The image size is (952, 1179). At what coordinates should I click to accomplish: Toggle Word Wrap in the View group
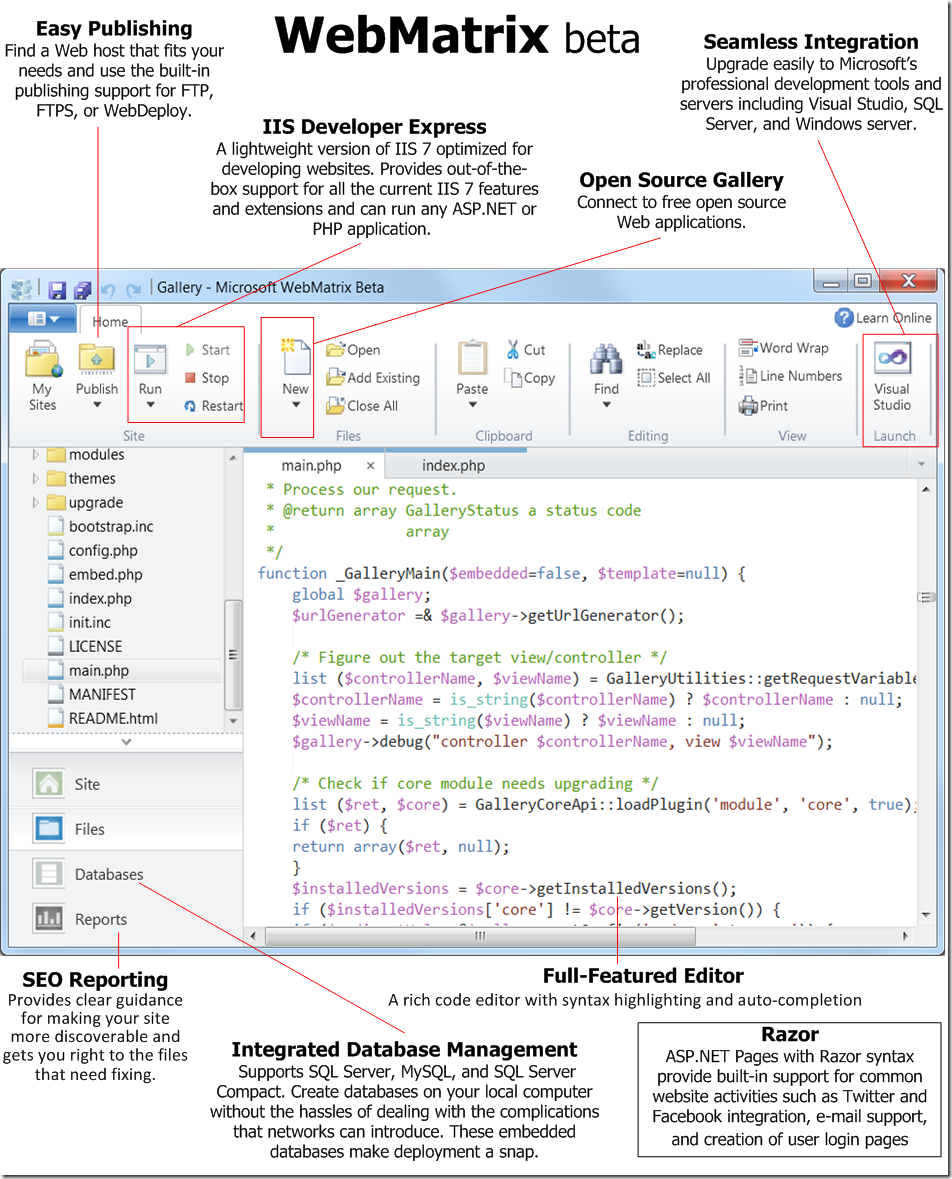click(x=784, y=348)
